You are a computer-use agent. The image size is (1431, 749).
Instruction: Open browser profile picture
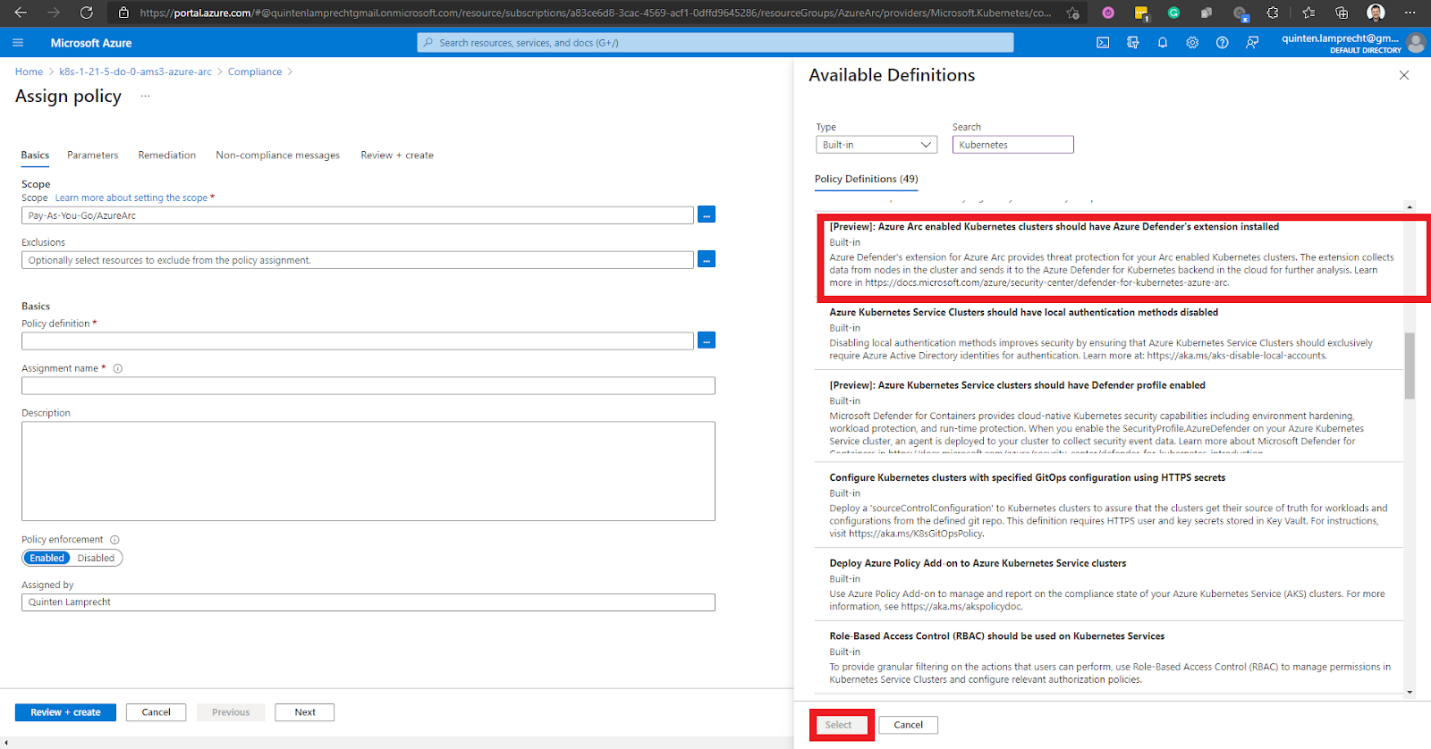click(x=1376, y=13)
